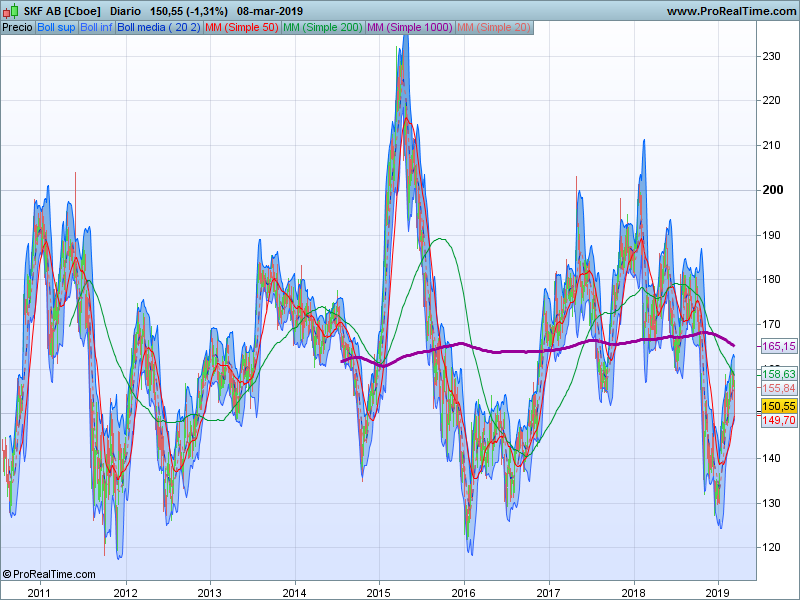Open the www.ProRealTime.com link
Screen dimensions: 800x600
[731, 11]
